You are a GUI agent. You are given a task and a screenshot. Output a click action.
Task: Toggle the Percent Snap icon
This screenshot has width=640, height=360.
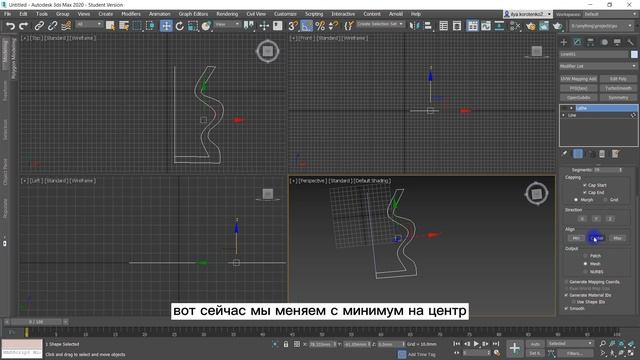coord(320,26)
